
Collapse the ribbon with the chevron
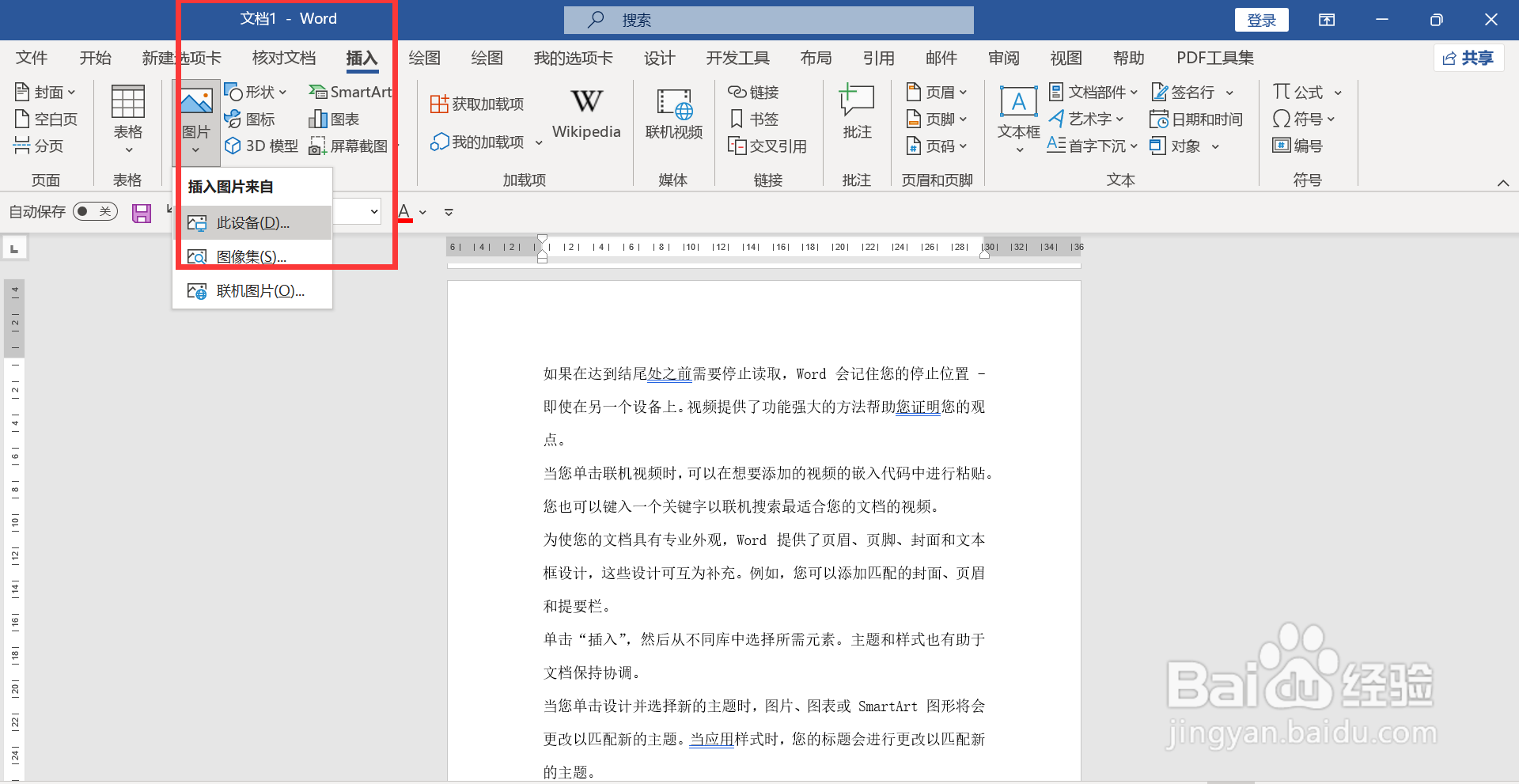1503,183
